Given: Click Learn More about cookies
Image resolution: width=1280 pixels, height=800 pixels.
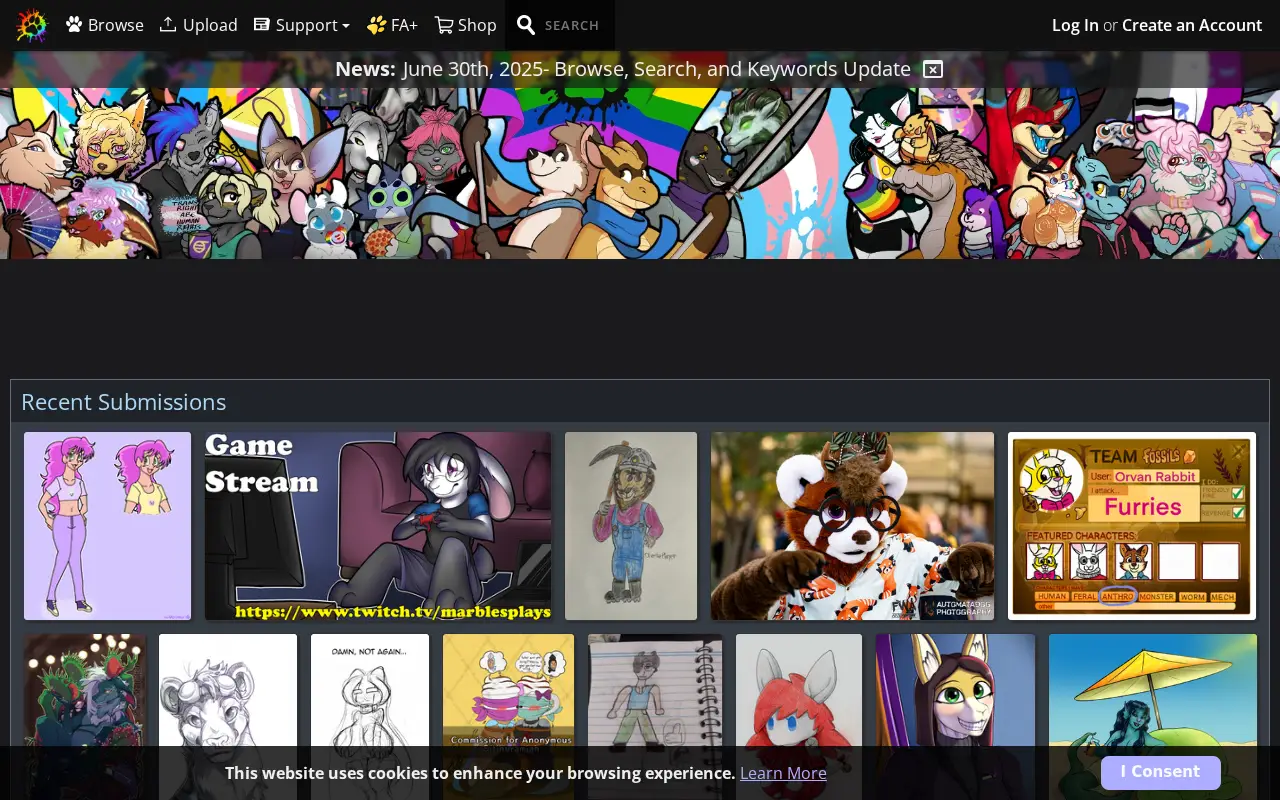Looking at the screenshot, I should (x=783, y=773).
